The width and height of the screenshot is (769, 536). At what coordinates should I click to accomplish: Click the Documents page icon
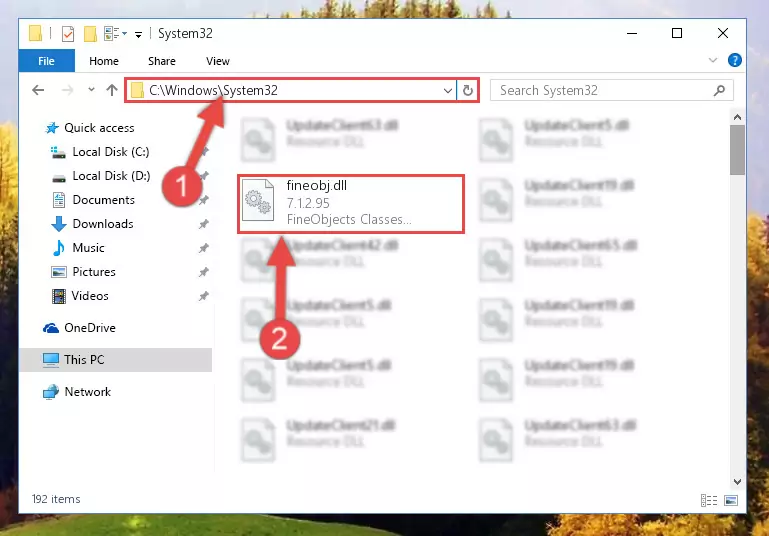pyautogui.click(x=59, y=200)
